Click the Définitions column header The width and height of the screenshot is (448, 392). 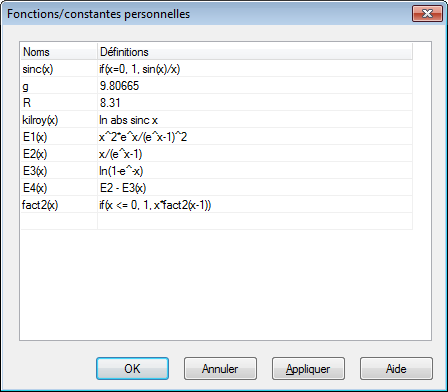[255, 52]
